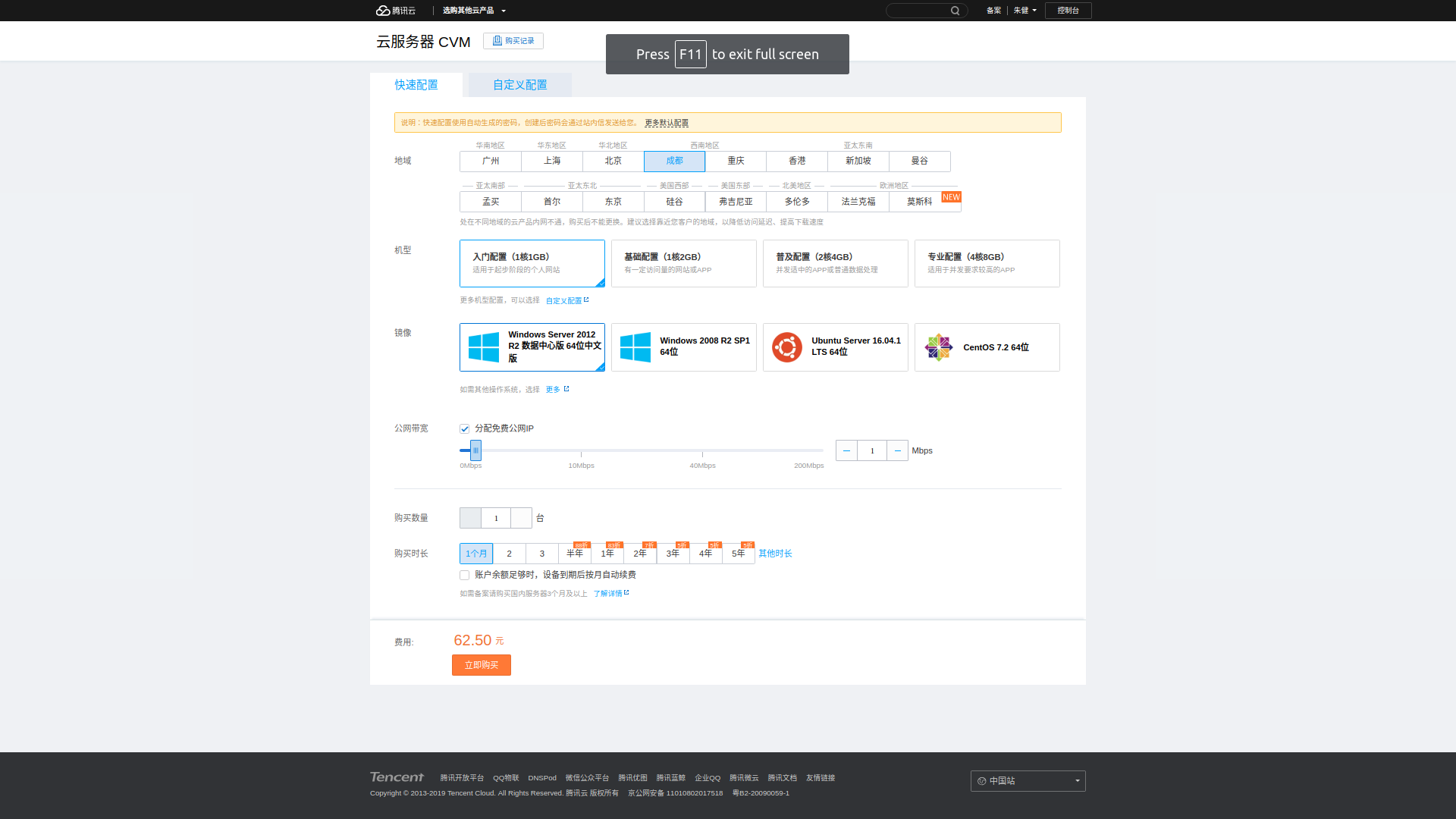Image resolution: width=1456 pixels, height=819 pixels.
Task: Select the 3年 purchase duration
Action: 673,554
